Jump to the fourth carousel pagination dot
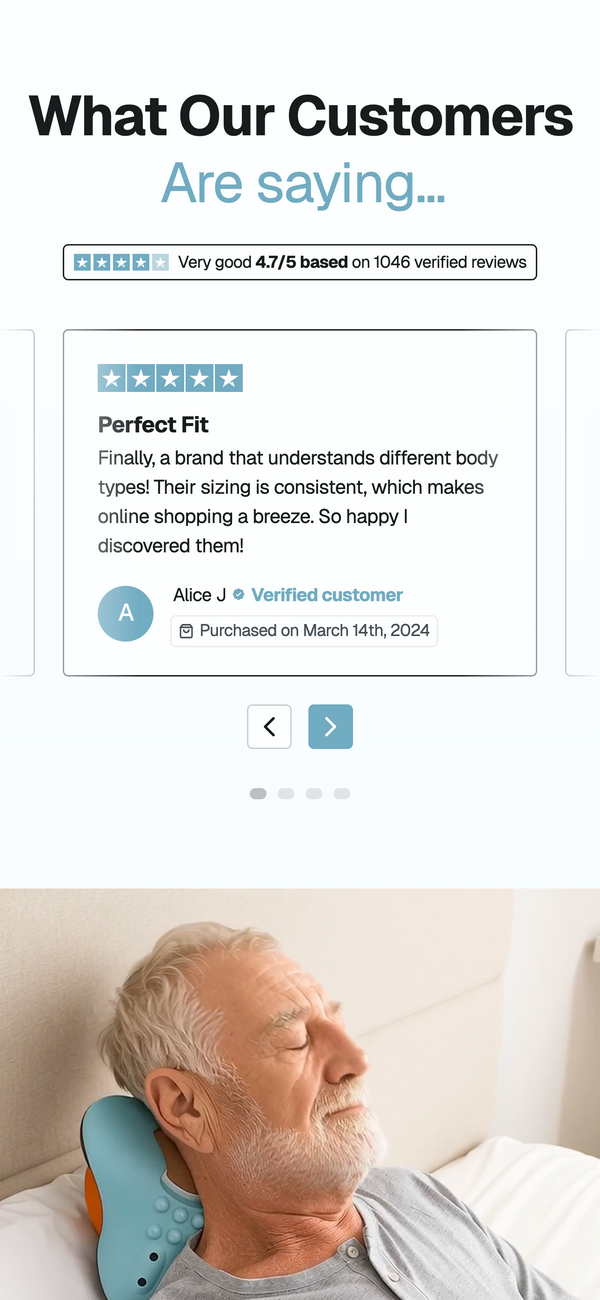 [x=342, y=793]
